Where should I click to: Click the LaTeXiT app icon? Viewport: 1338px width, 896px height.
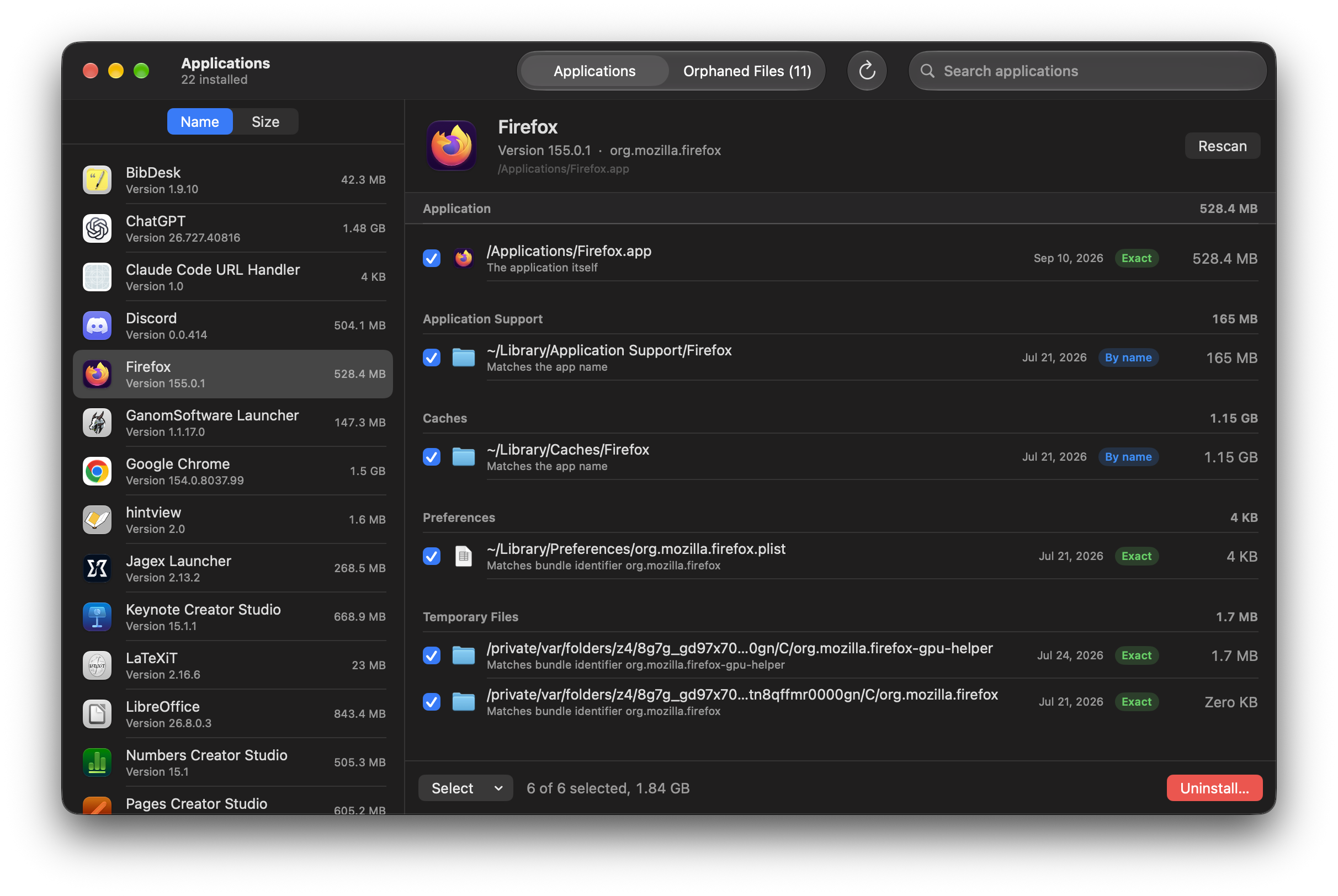pos(97,666)
